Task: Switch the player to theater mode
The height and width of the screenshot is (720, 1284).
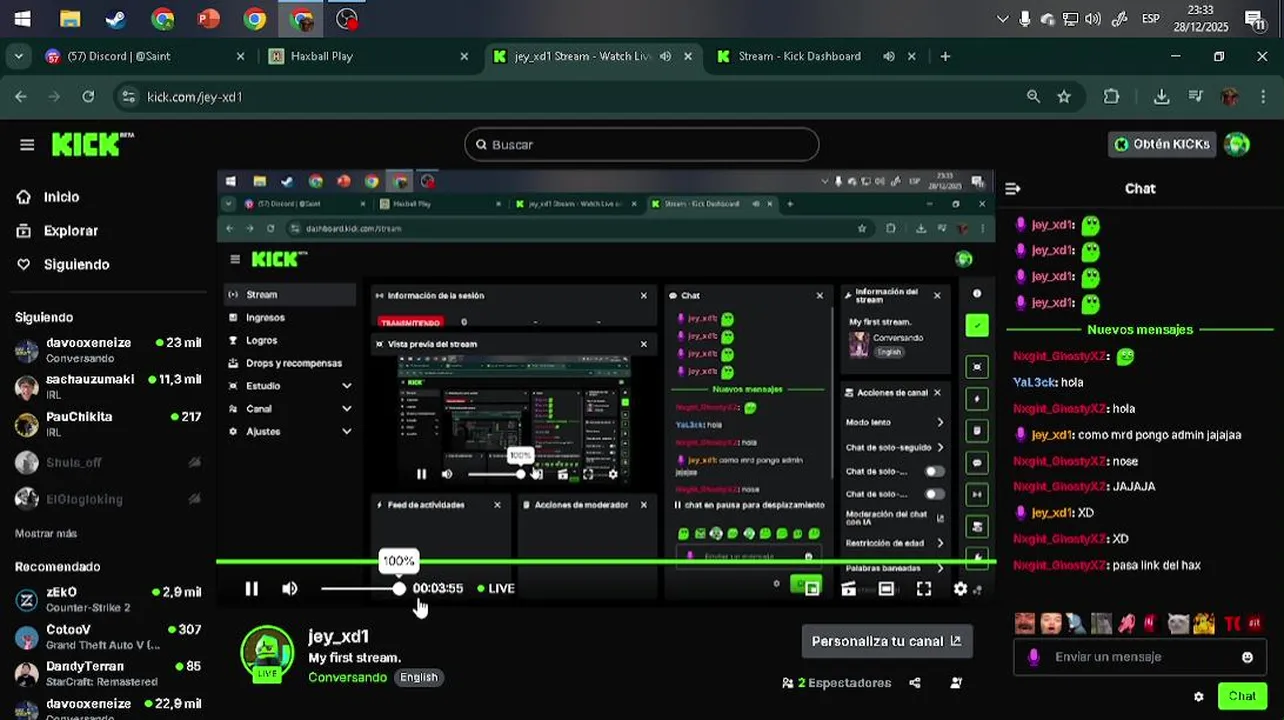Action: coord(886,589)
